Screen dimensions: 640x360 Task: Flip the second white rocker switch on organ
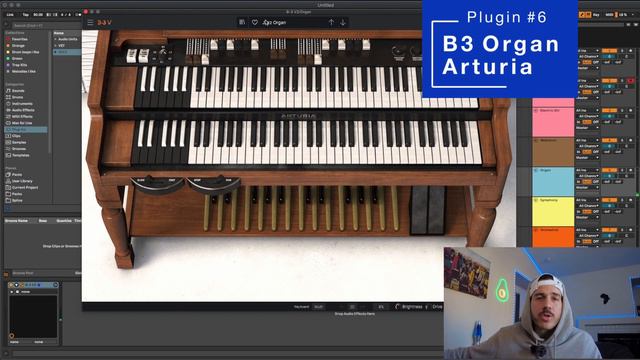(144, 56)
